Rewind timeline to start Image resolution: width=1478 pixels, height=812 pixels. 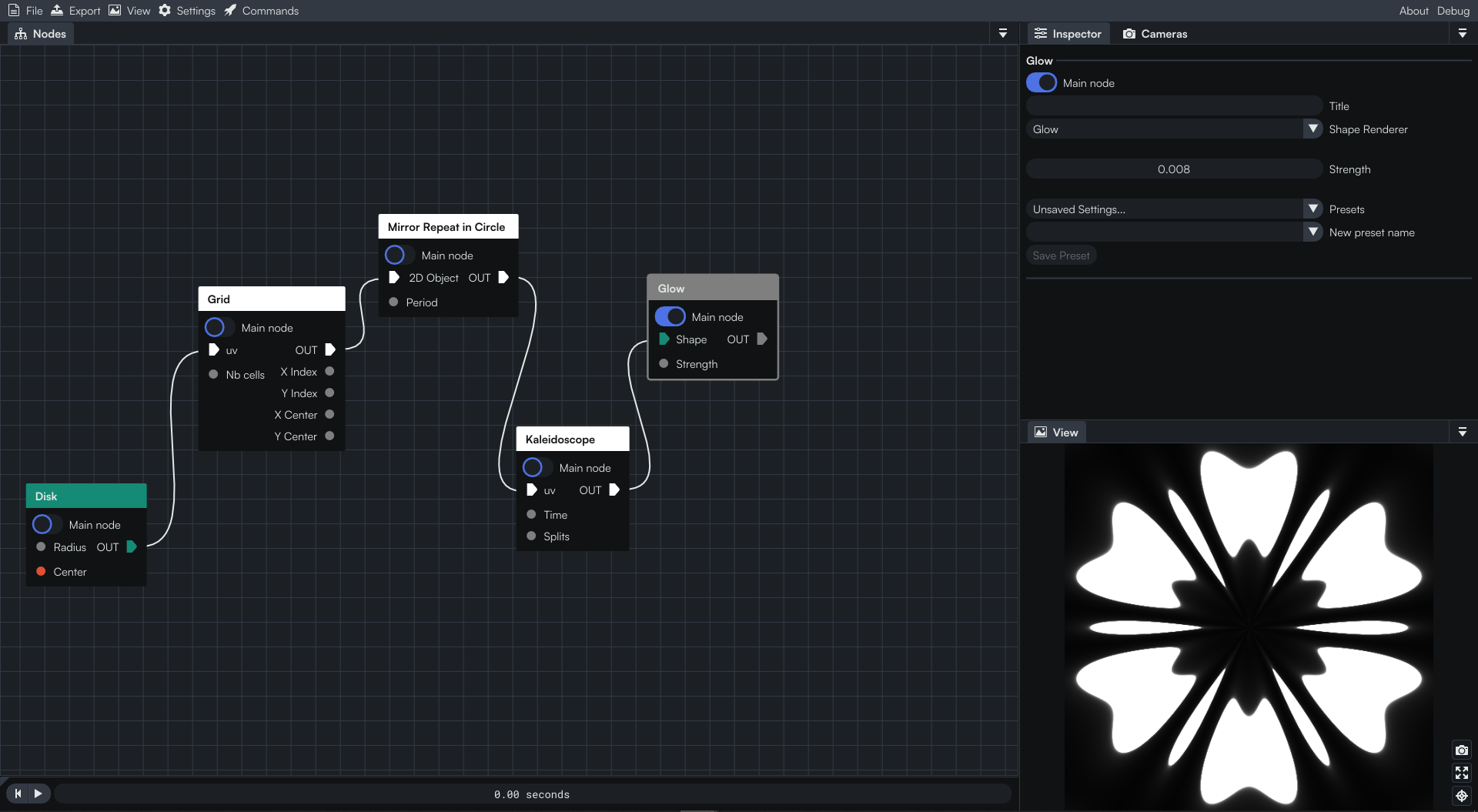18,794
